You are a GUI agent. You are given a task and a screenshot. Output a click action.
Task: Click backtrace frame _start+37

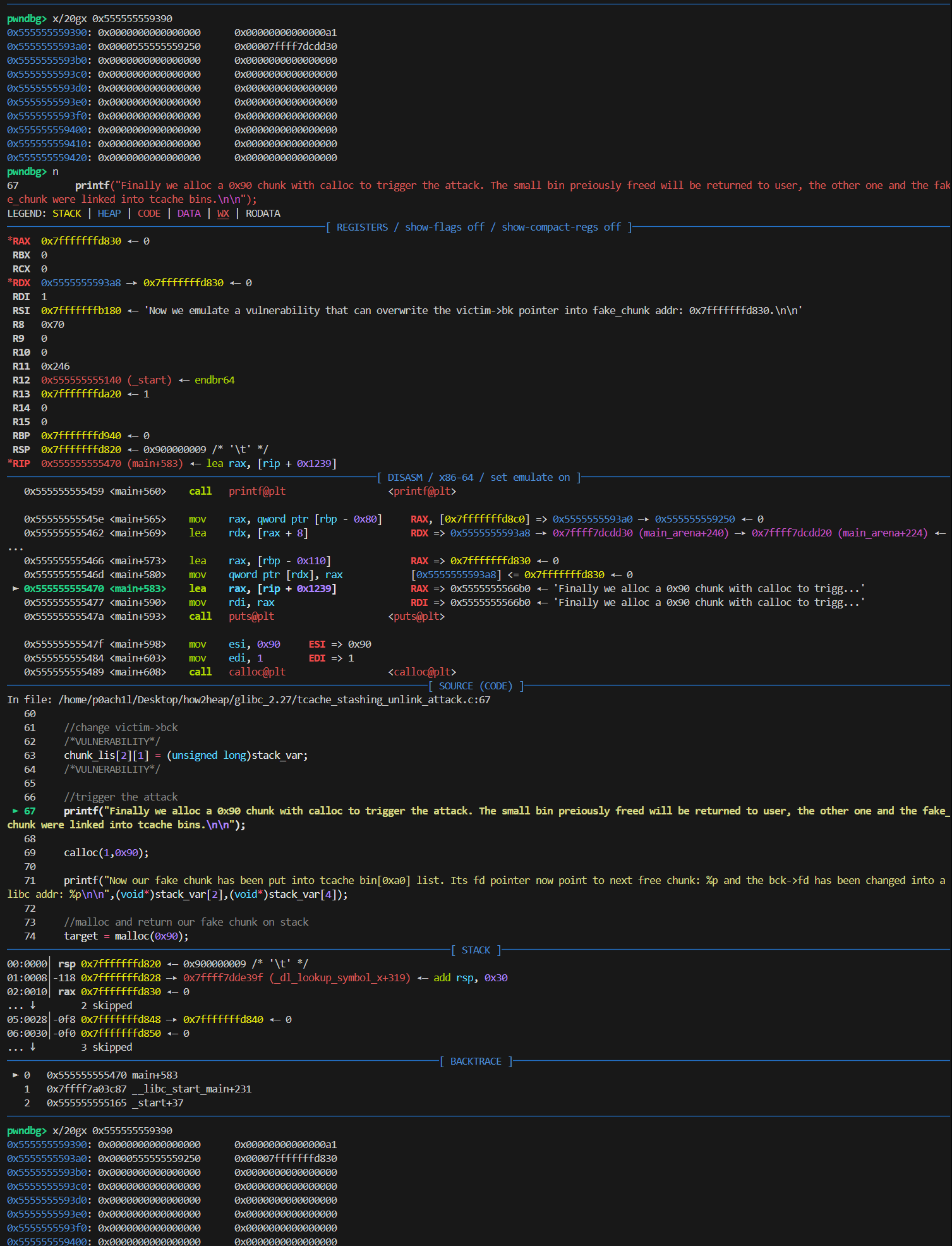click(x=157, y=1103)
